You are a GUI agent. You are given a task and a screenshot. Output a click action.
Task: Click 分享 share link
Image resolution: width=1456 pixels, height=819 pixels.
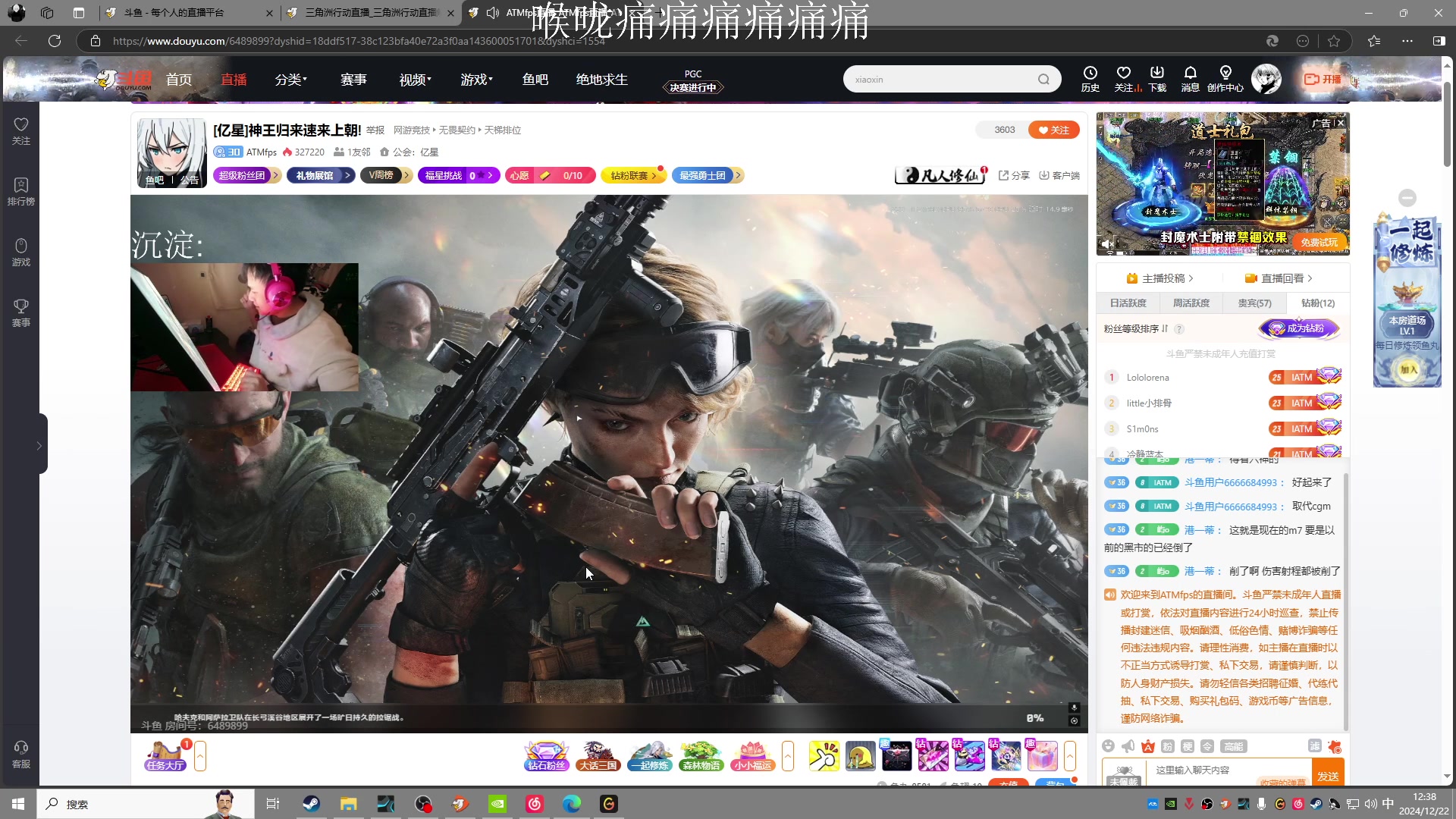[1014, 175]
